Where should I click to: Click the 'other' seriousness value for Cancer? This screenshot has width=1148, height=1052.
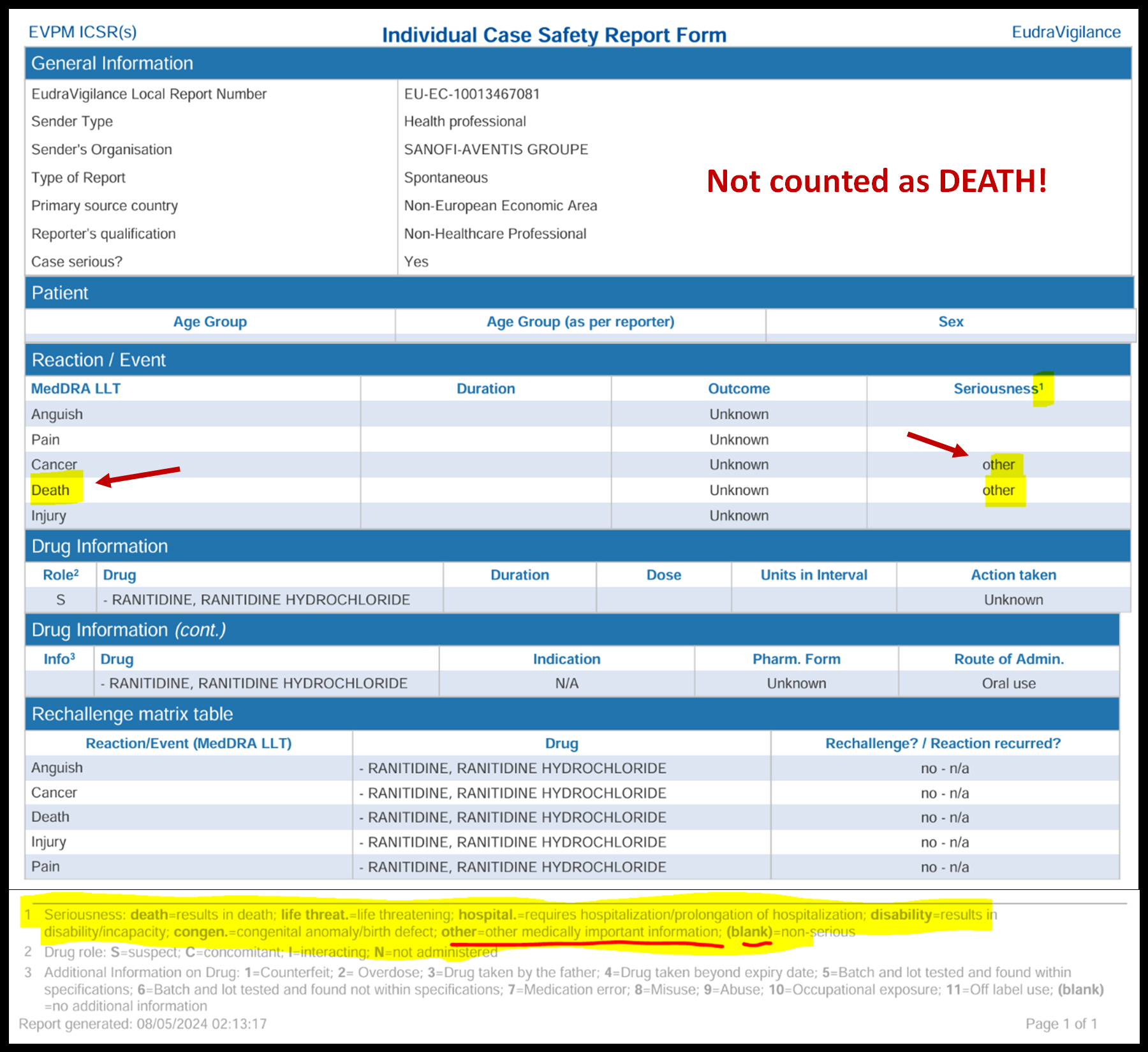click(998, 465)
